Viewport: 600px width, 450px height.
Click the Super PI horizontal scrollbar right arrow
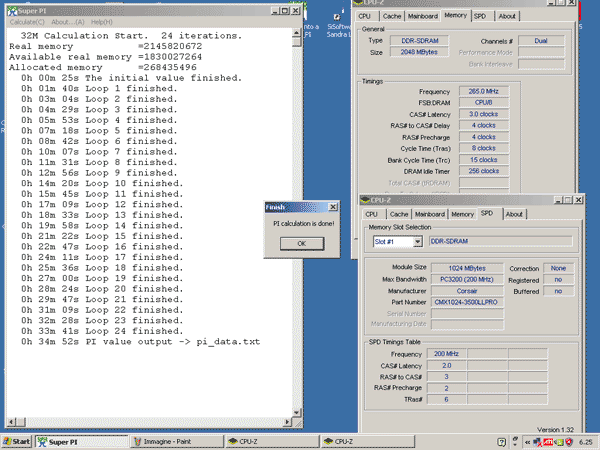(287, 422)
